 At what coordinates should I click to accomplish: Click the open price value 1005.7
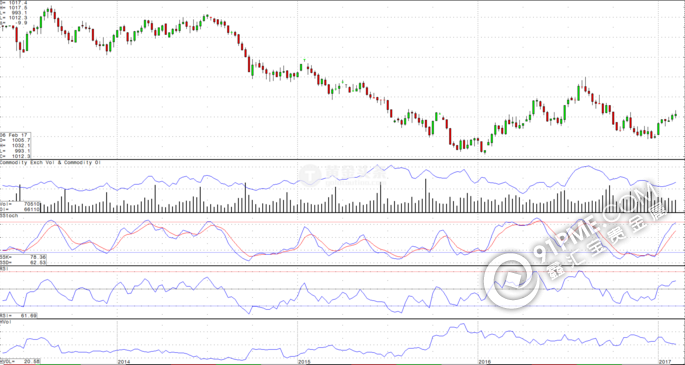point(21,140)
